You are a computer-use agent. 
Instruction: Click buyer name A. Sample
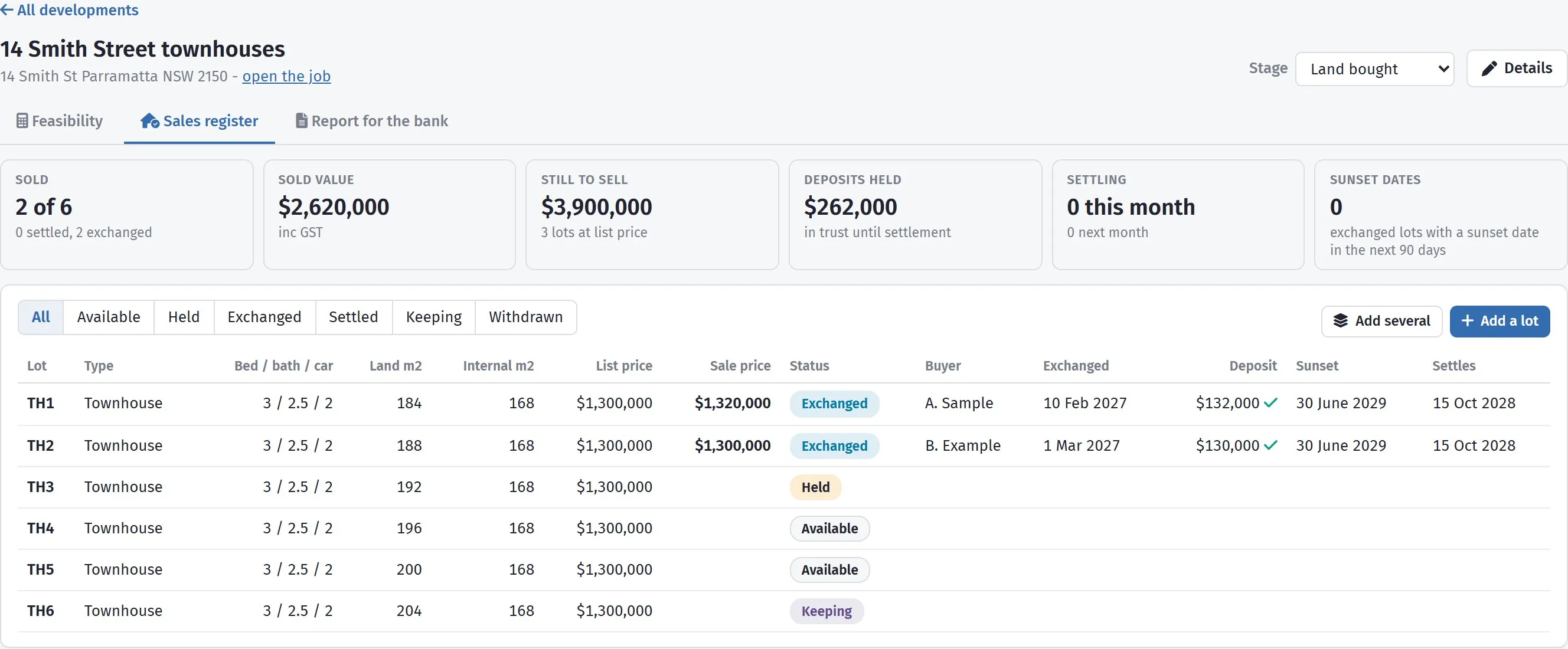(x=959, y=402)
